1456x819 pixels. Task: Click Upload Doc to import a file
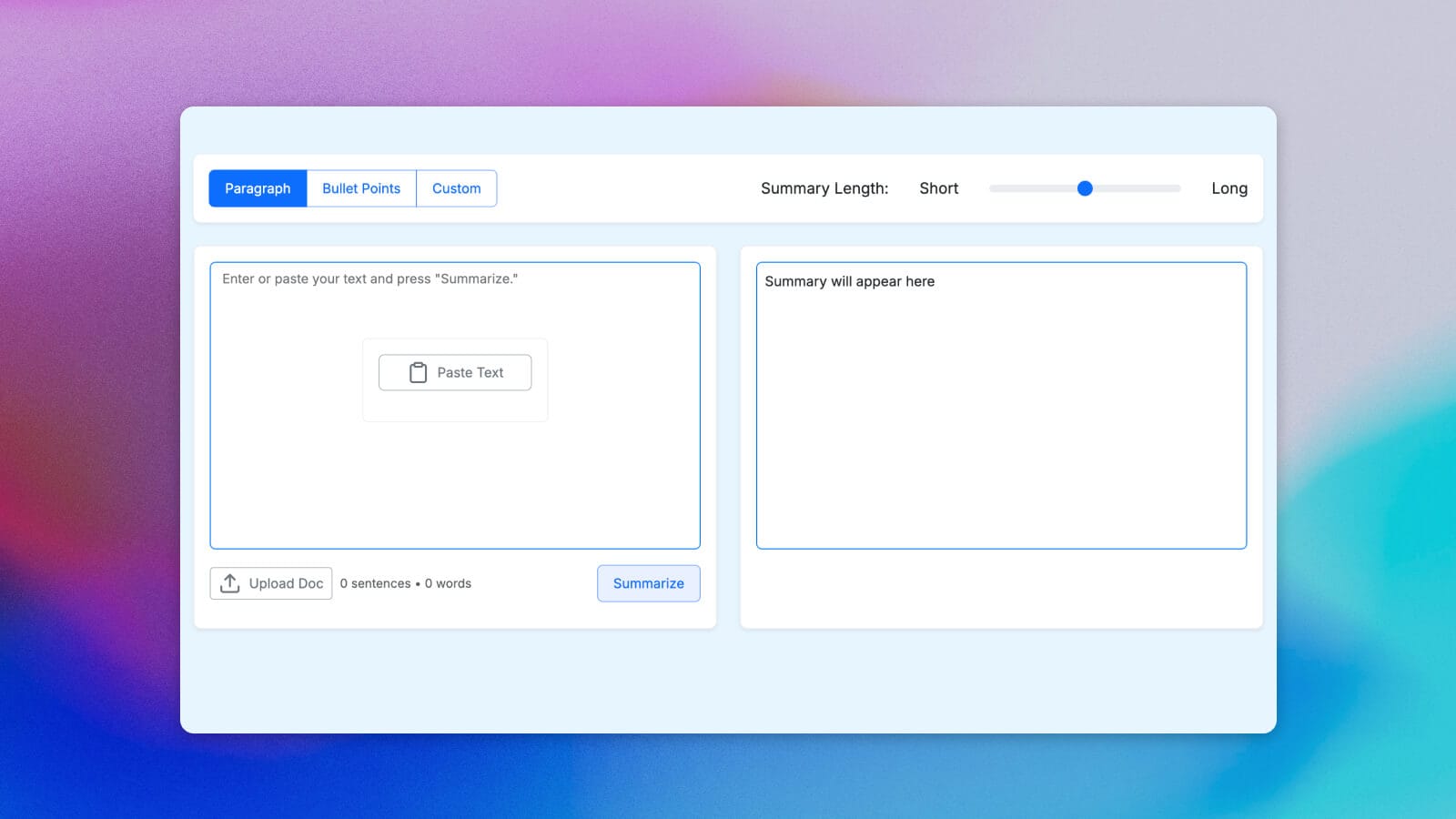(270, 583)
